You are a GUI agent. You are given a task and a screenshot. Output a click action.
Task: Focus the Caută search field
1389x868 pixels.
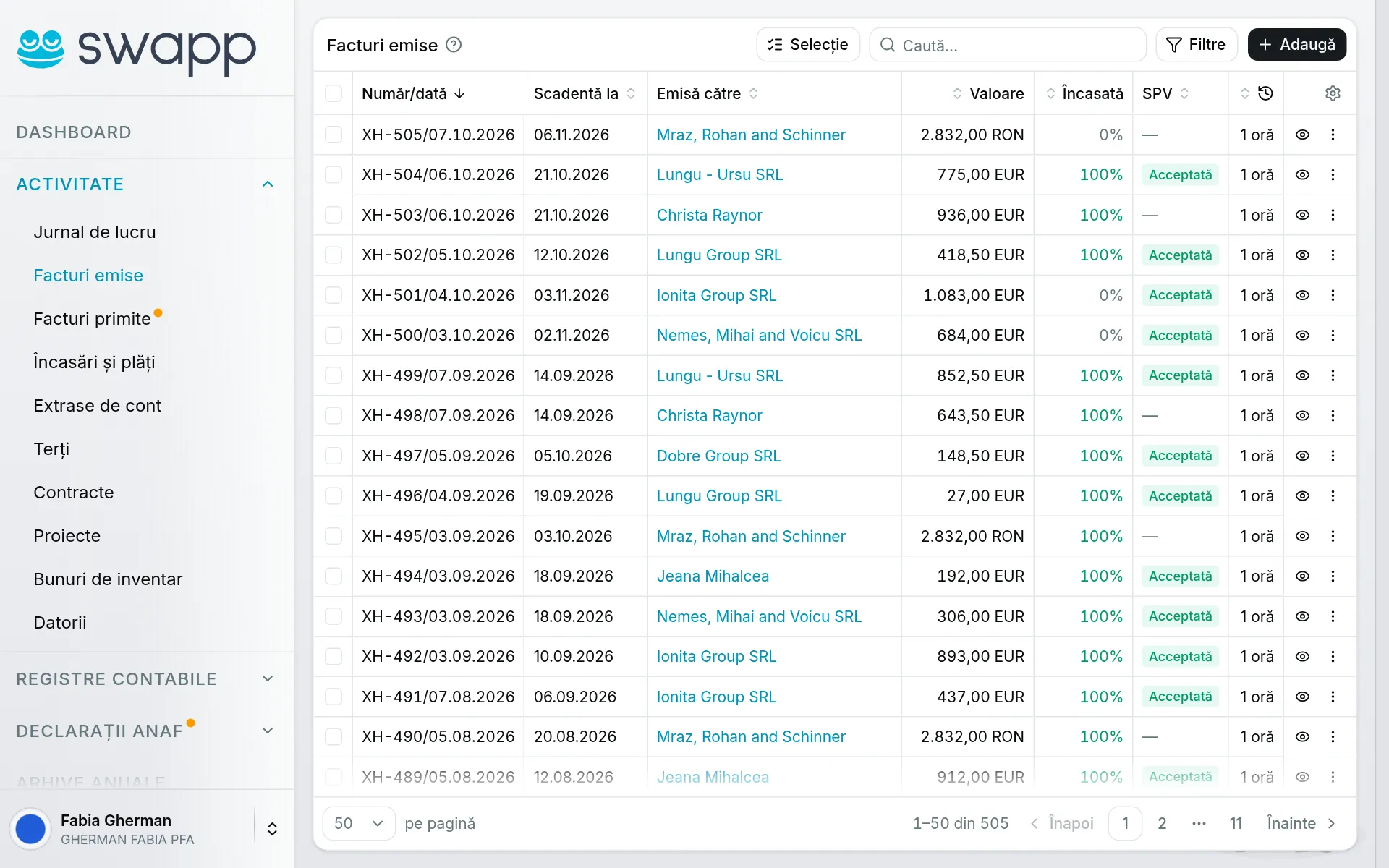pos(1008,45)
